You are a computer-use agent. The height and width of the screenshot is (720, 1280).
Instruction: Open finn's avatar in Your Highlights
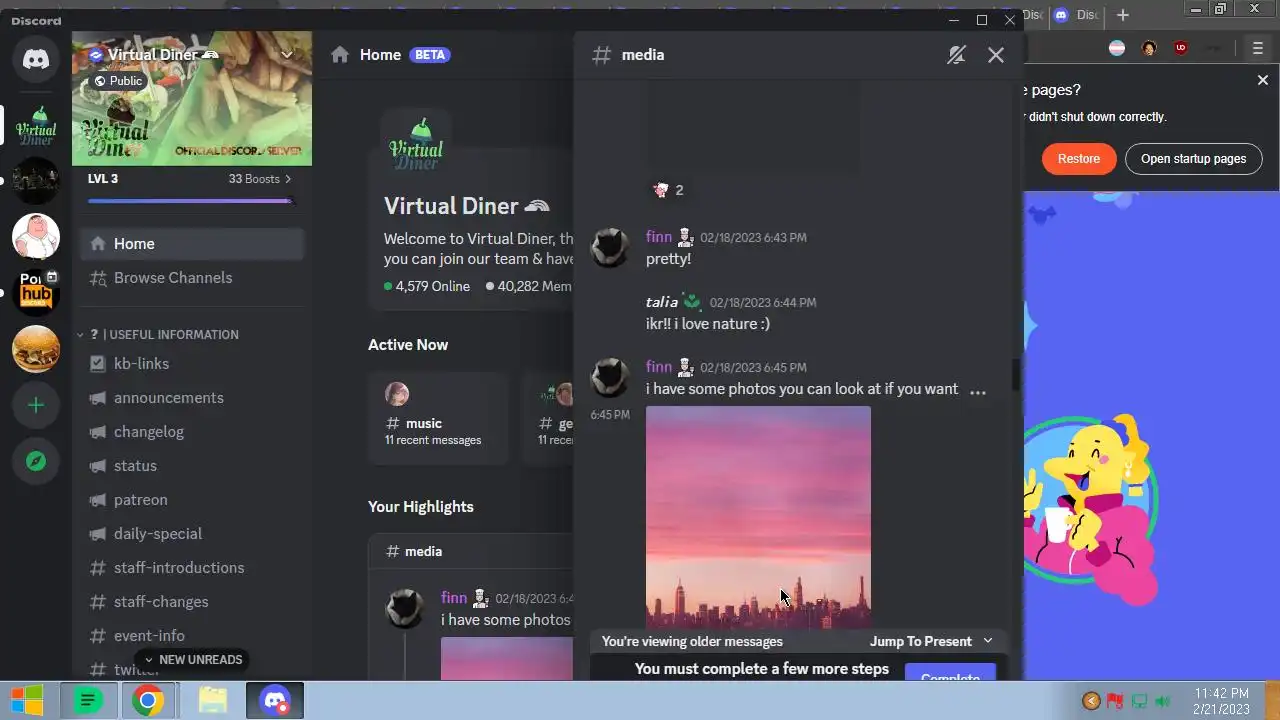[405, 608]
